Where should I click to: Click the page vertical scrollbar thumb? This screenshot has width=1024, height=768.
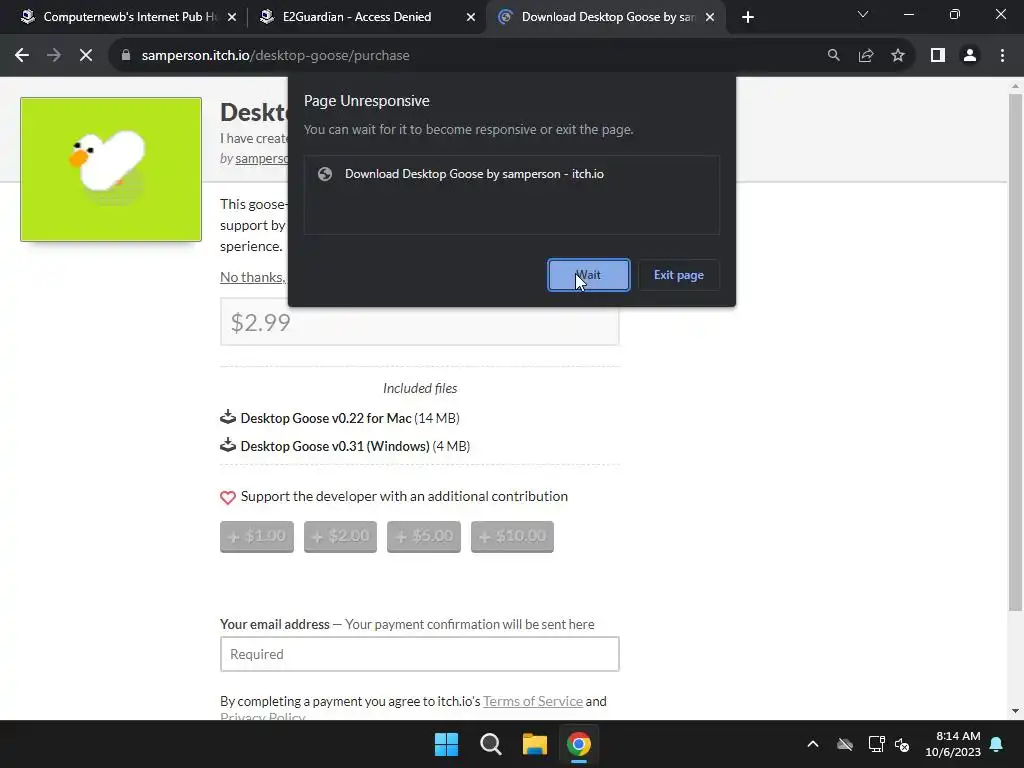coord(1015,353)
